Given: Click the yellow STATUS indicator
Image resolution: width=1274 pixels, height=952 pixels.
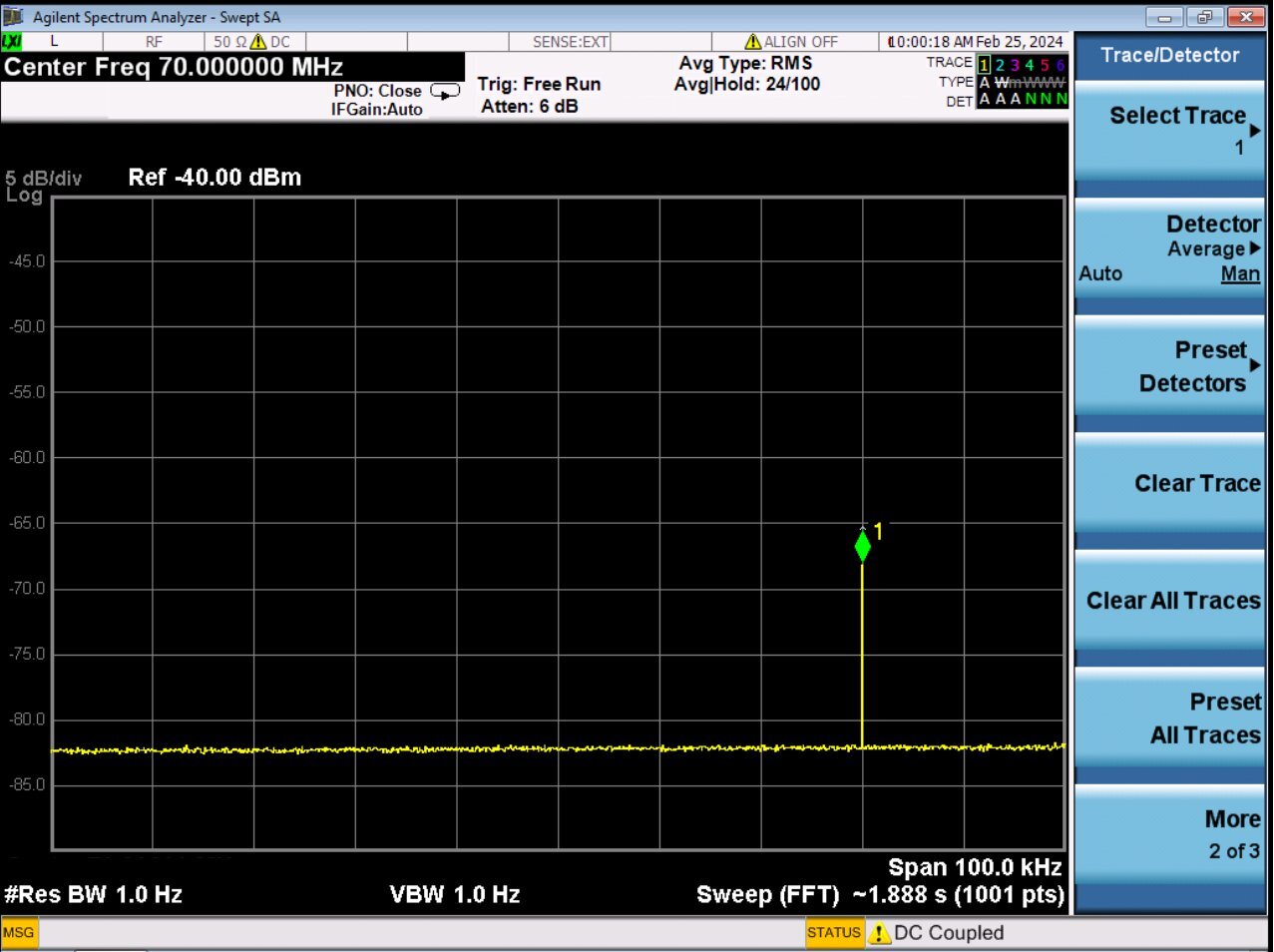Looking at the screenshot, I should click(x=833, y=933).
